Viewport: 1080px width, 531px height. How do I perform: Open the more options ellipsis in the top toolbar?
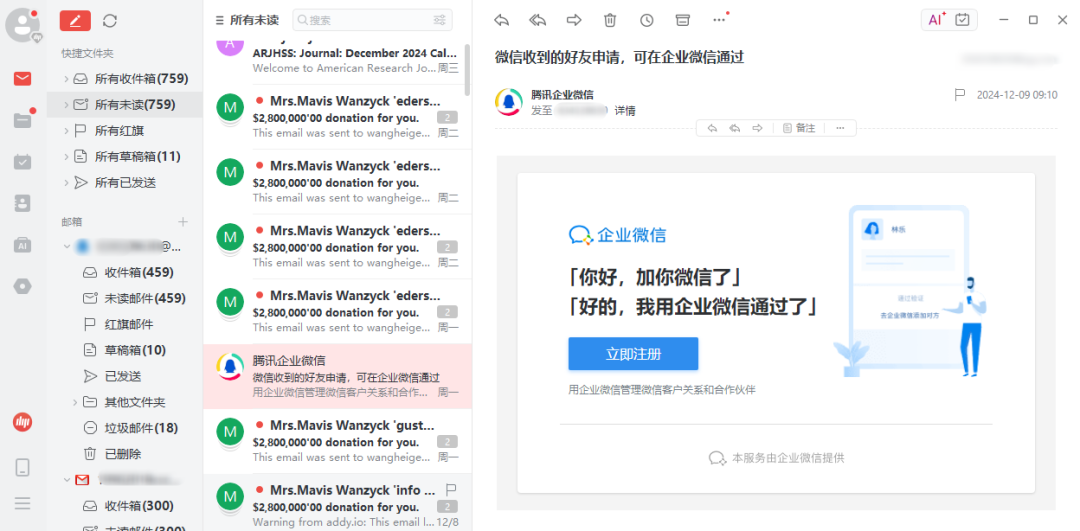(719, 20)
